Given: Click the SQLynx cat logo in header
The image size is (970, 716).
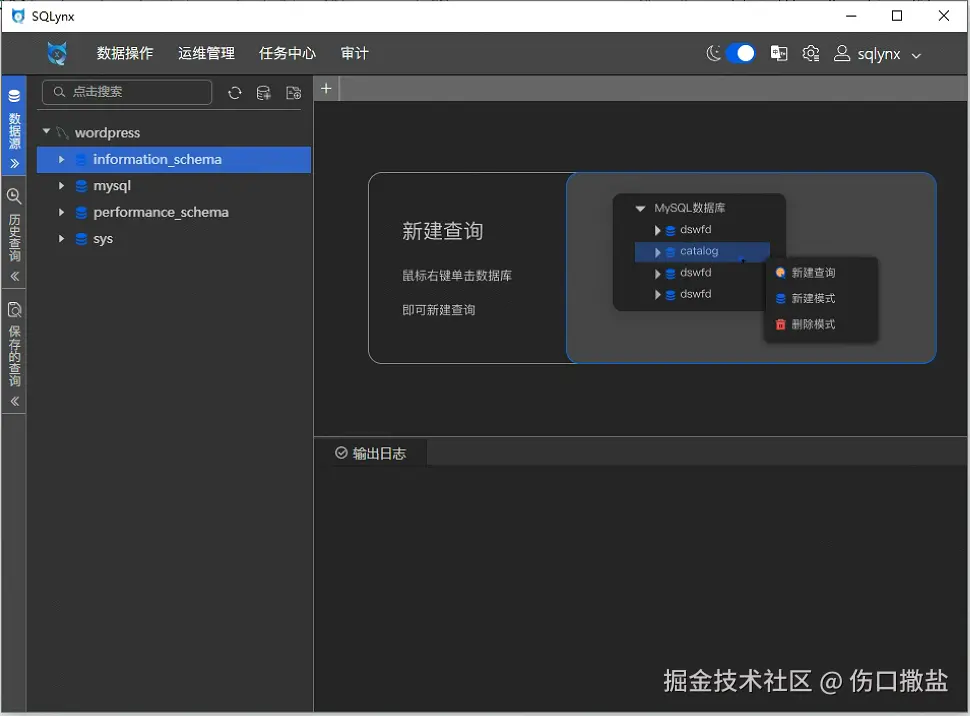Looking at the screenshot, I should (x=57, y=54).
